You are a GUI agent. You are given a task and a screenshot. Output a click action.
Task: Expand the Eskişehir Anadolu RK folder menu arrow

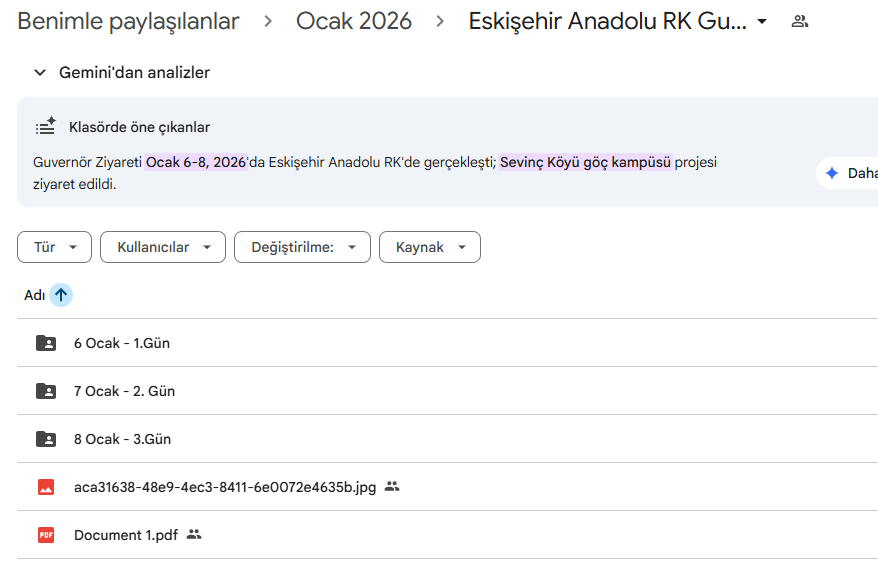[762, 21]
